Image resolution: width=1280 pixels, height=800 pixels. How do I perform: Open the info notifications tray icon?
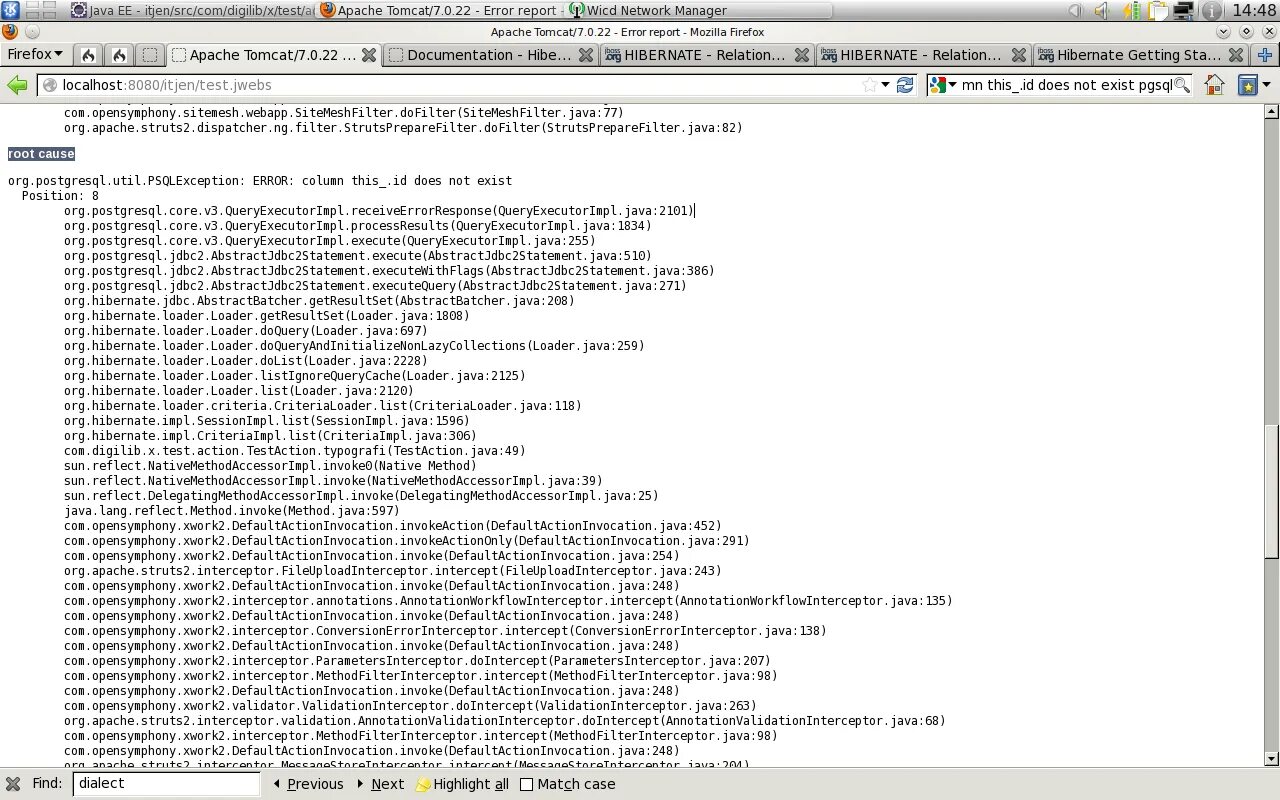pos(1210,11)
